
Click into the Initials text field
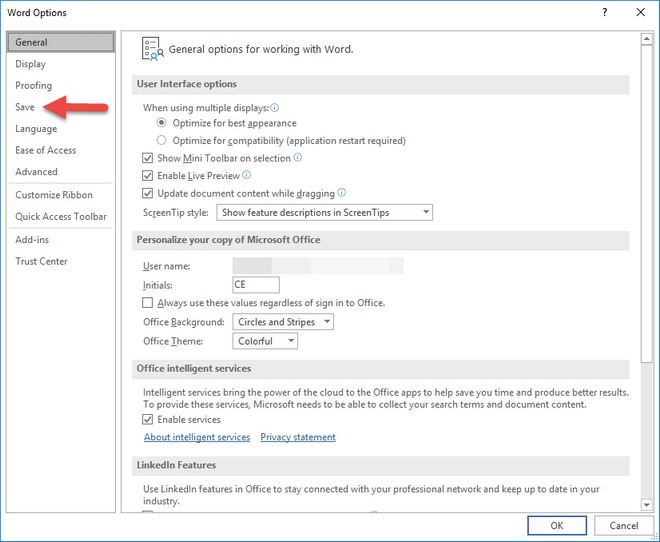coord(255,284)
